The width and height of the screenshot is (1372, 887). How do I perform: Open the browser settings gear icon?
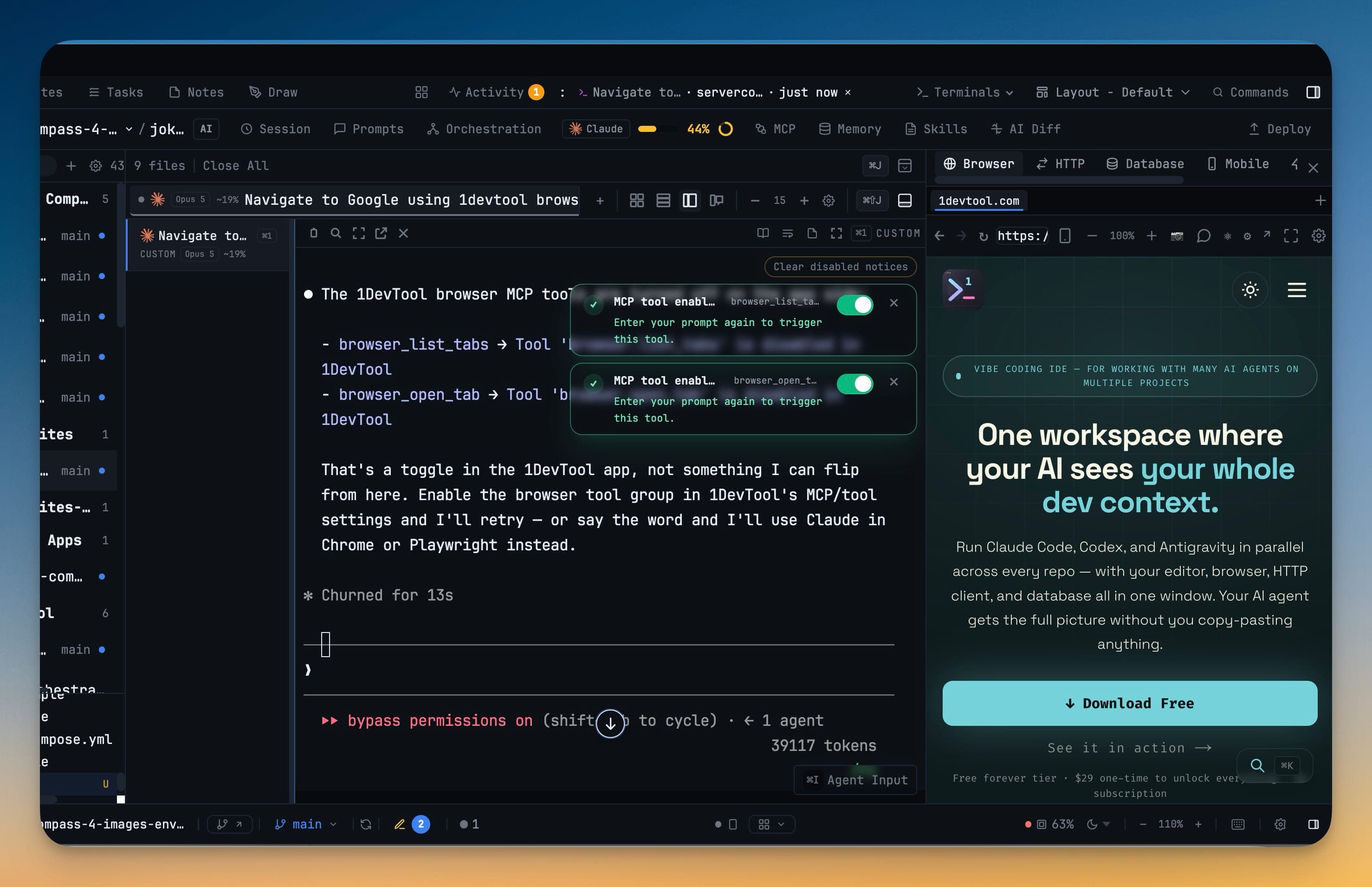1318,236
